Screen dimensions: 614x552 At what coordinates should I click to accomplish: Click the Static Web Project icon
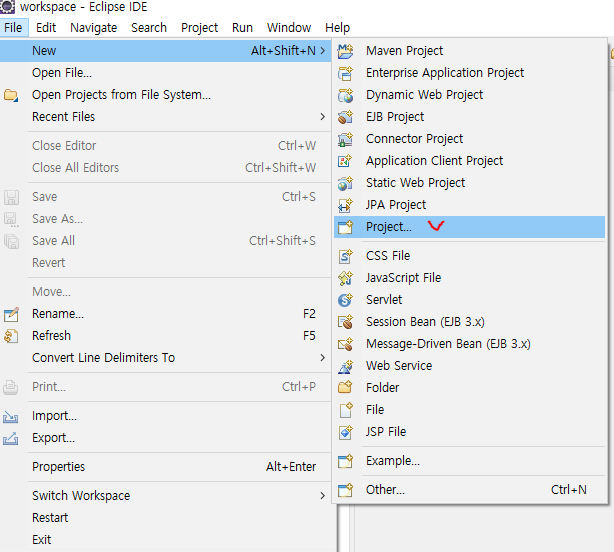(x=345, y=183)
